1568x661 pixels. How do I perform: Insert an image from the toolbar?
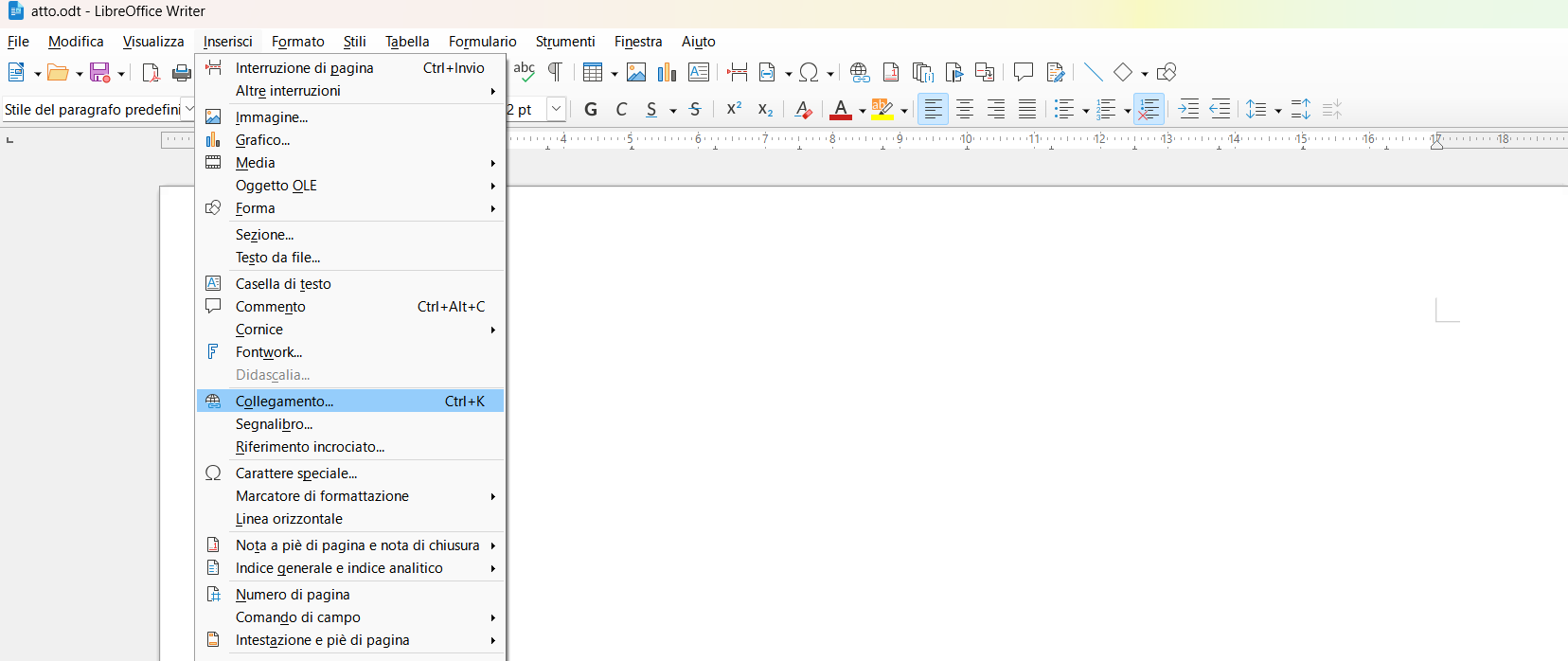click(x=636, y=72)
